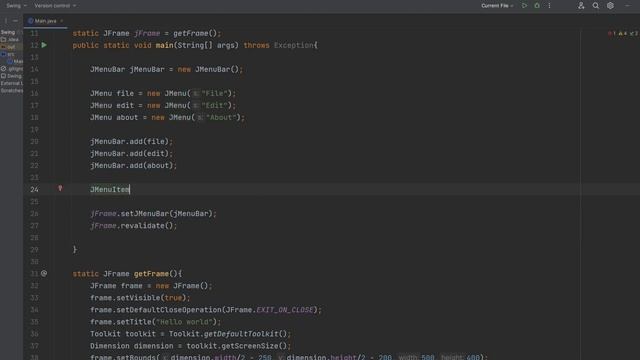Click jMenuBar.add(edit) on line 21
Viewport: 640px width, 360px height.
[x=131, y=153]
